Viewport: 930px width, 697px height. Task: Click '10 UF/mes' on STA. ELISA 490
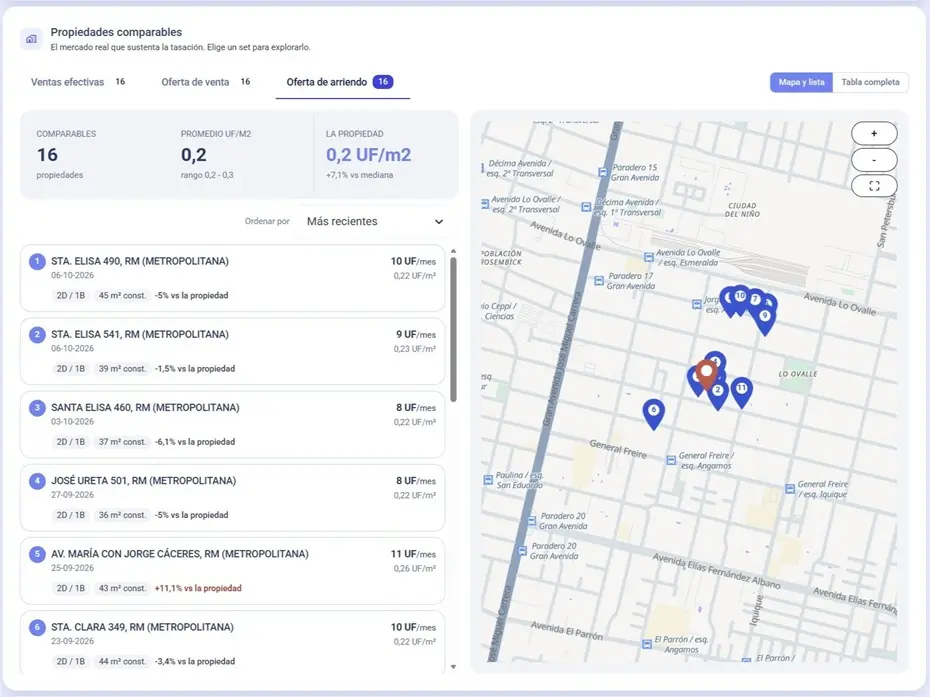point(413,262)
